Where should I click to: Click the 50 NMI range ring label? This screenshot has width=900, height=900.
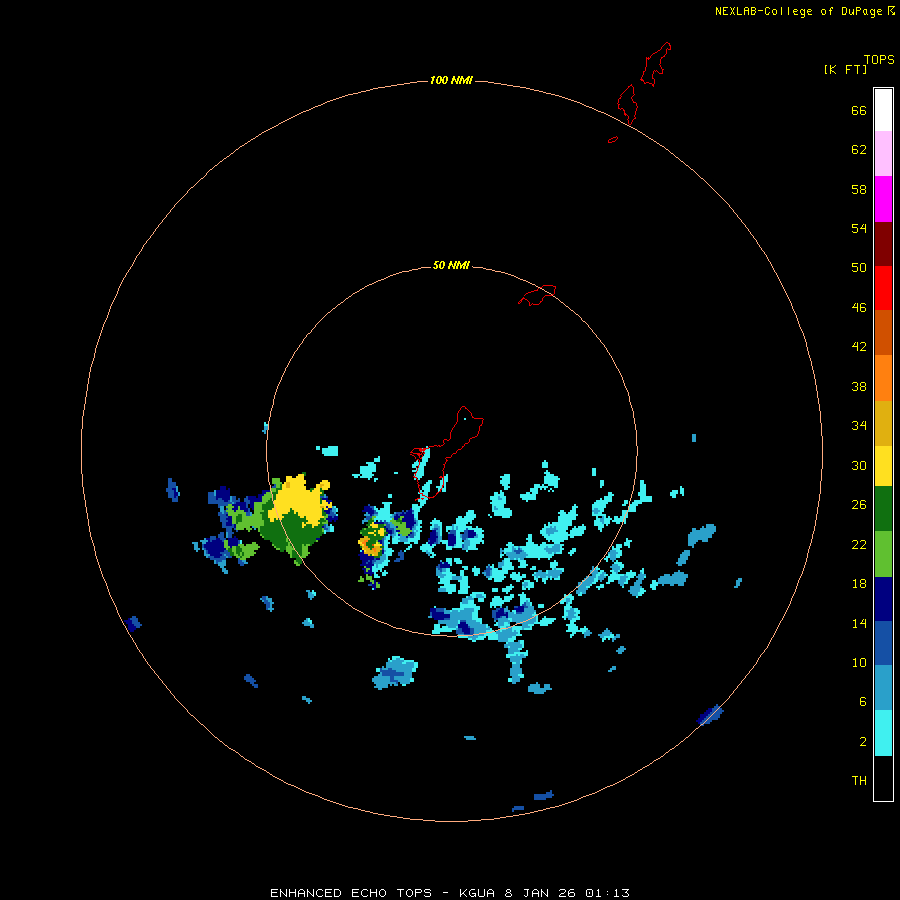click(x=451, y=265)
